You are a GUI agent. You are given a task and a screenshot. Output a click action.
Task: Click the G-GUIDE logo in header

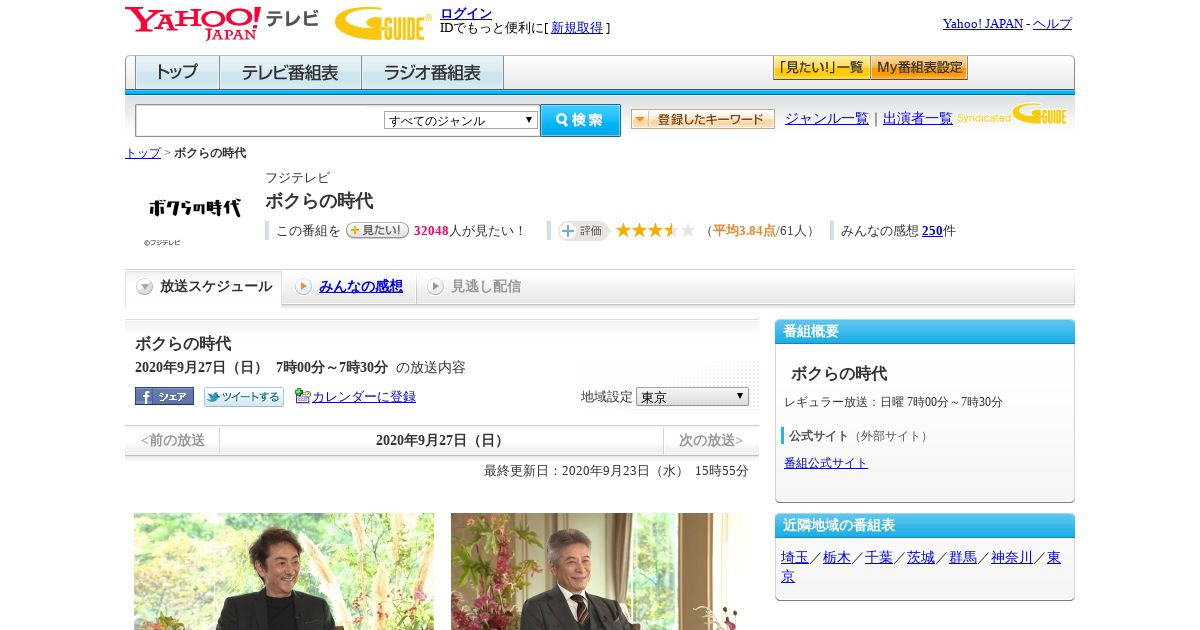[383, 23]
